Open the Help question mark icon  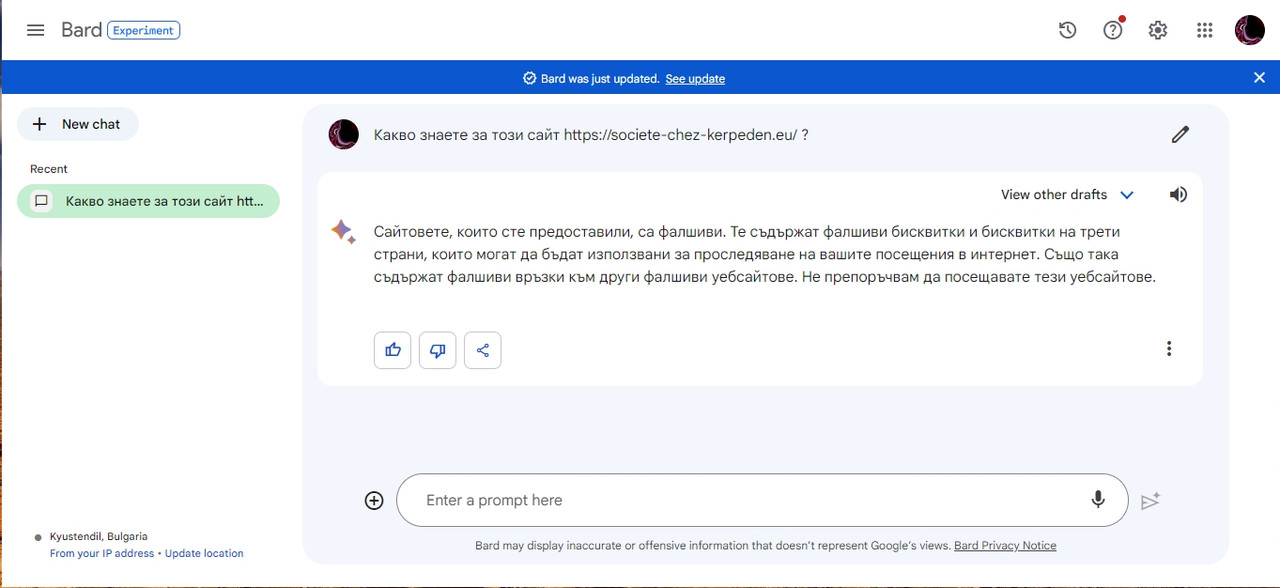click(1113, 30)
